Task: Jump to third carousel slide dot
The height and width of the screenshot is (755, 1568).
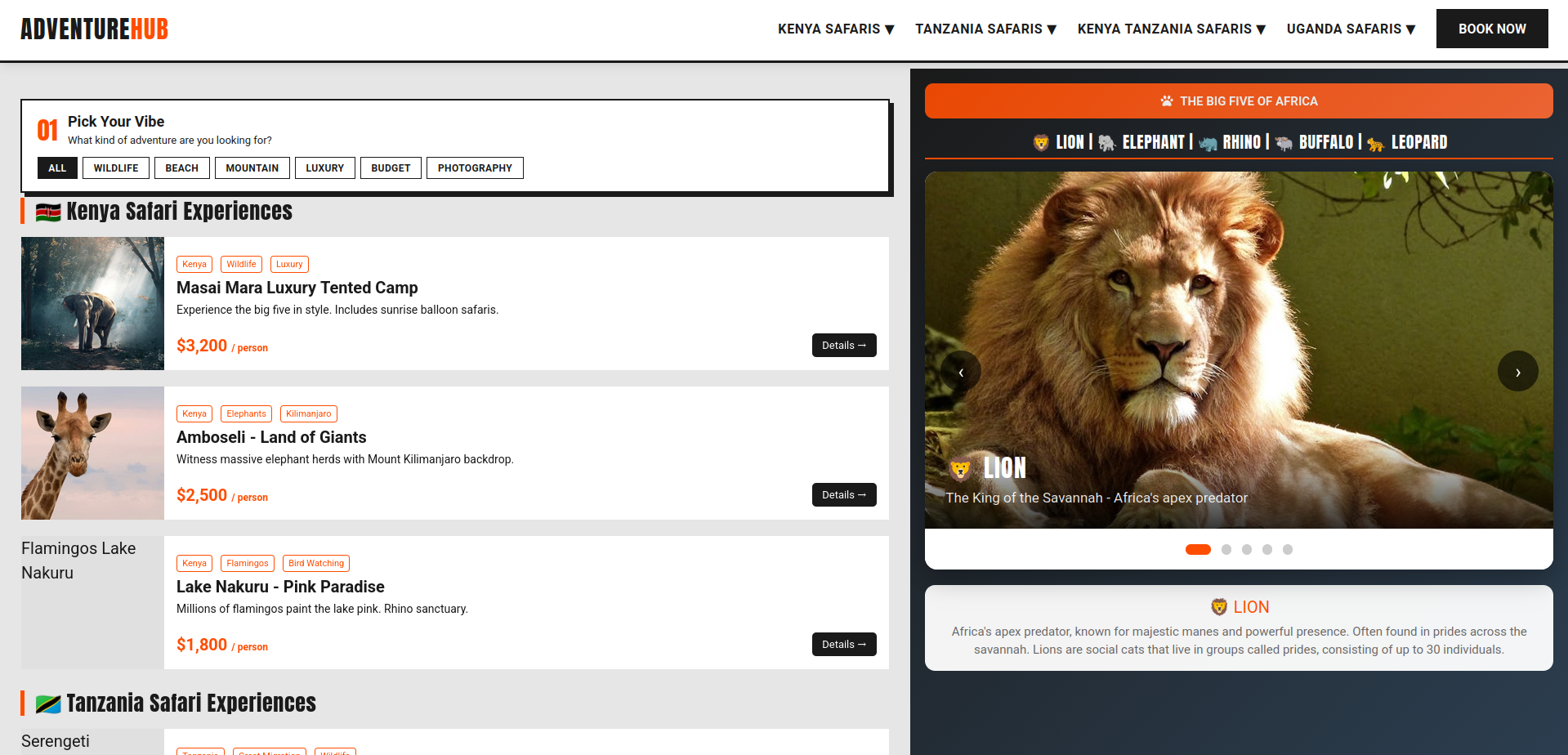Action: (x=1246, y=550)
